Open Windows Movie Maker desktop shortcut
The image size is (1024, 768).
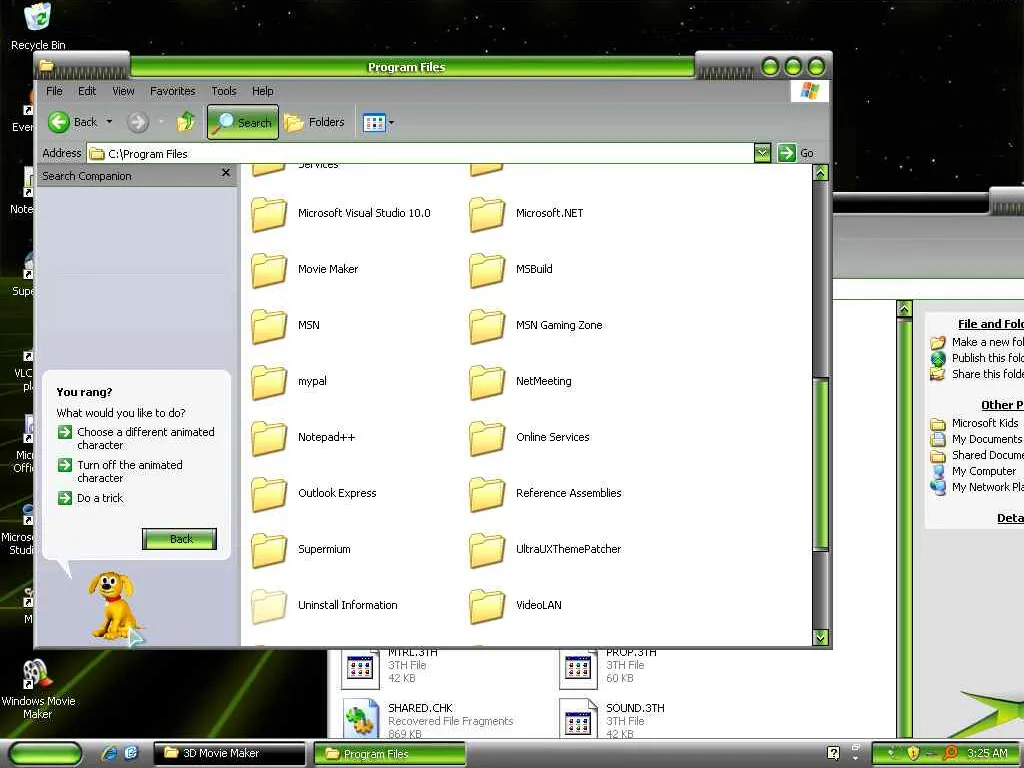38,689
